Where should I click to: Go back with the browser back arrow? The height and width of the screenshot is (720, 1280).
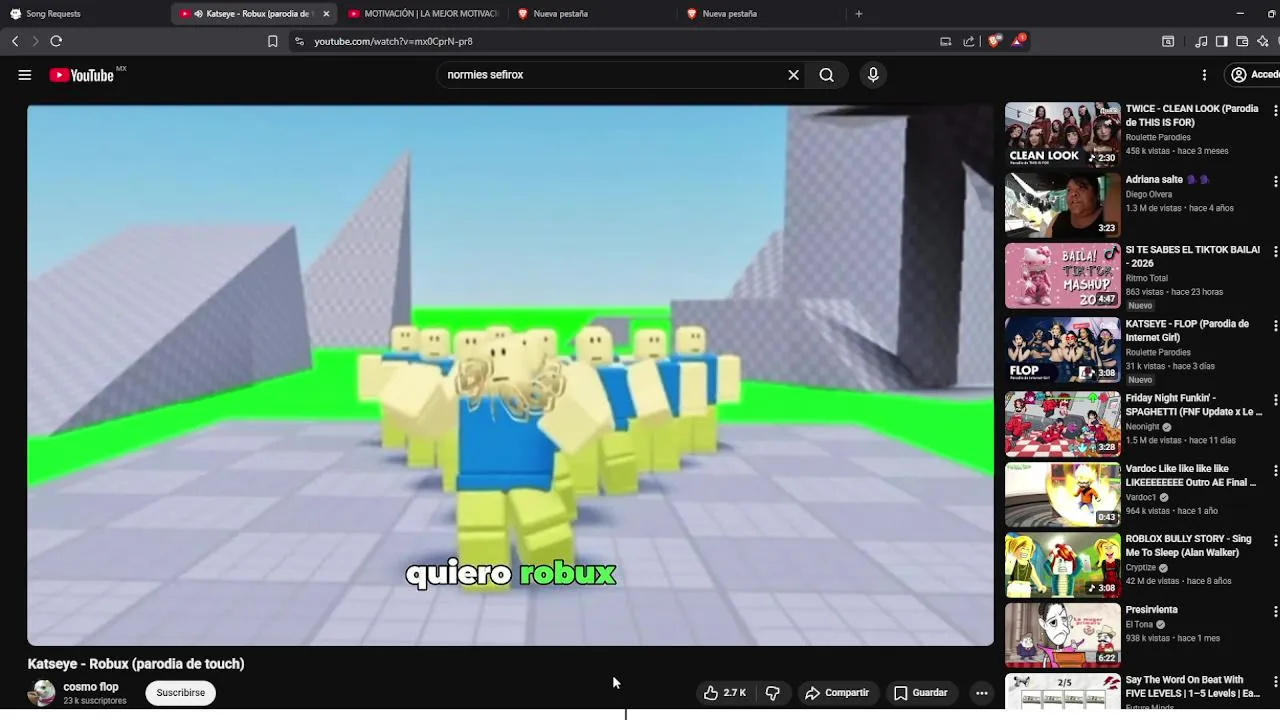(15, 41)
